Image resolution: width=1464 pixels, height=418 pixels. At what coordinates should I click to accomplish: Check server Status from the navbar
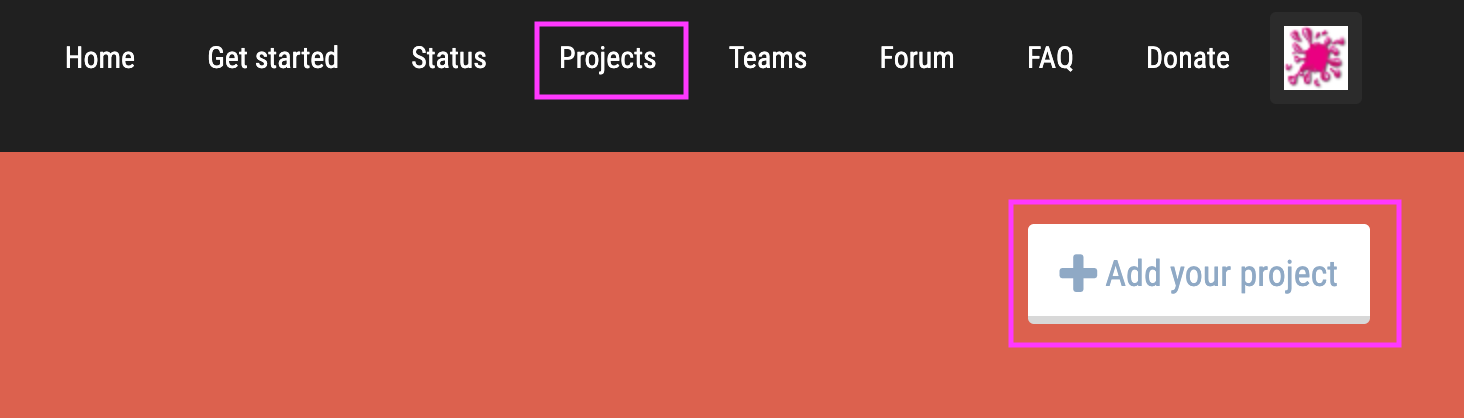449,58
